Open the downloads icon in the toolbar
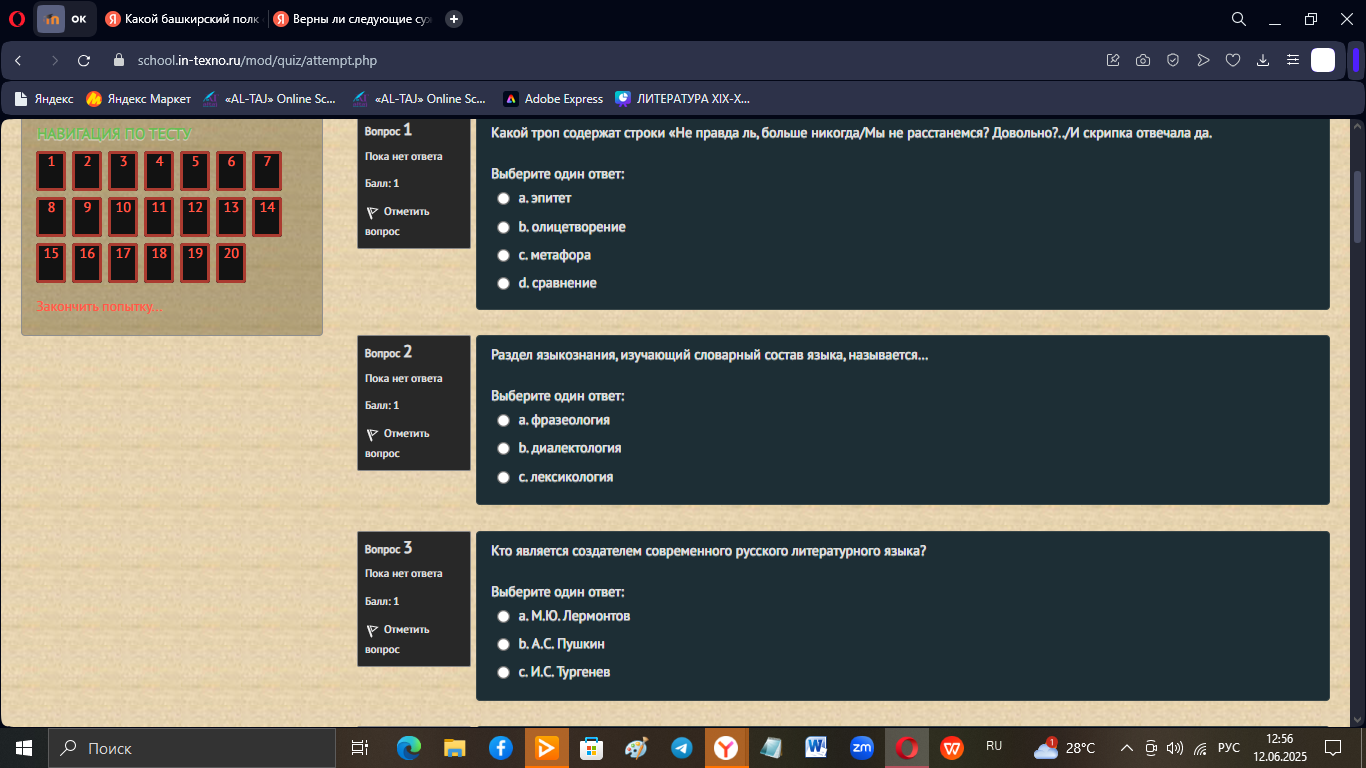 1263,61
